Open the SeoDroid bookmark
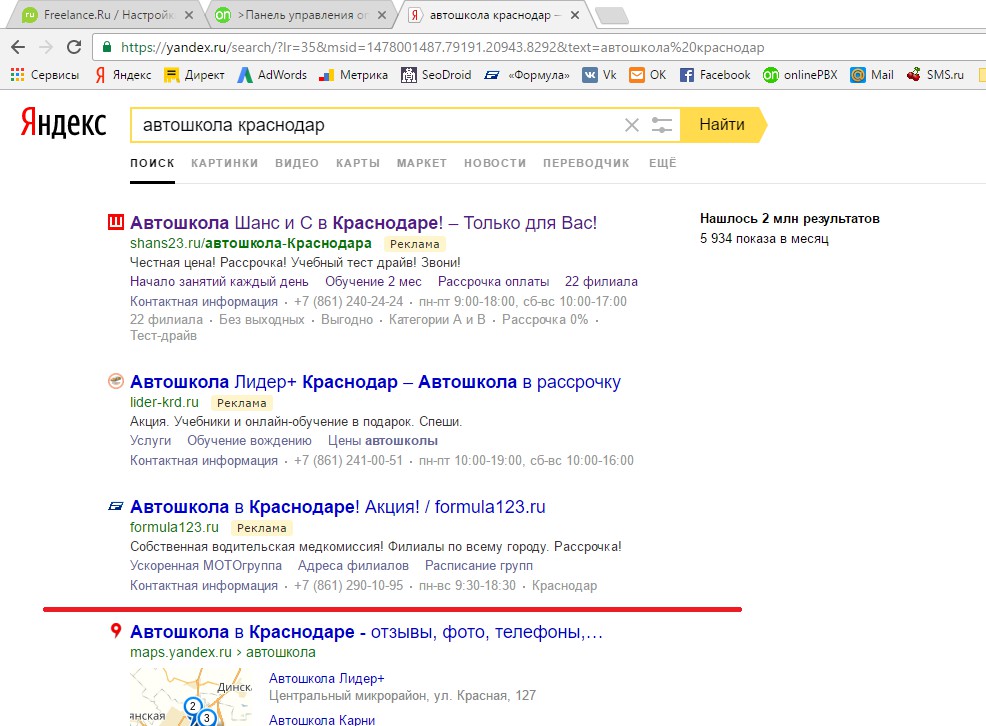This screenshot has width=986, height=726. (436, 75)
